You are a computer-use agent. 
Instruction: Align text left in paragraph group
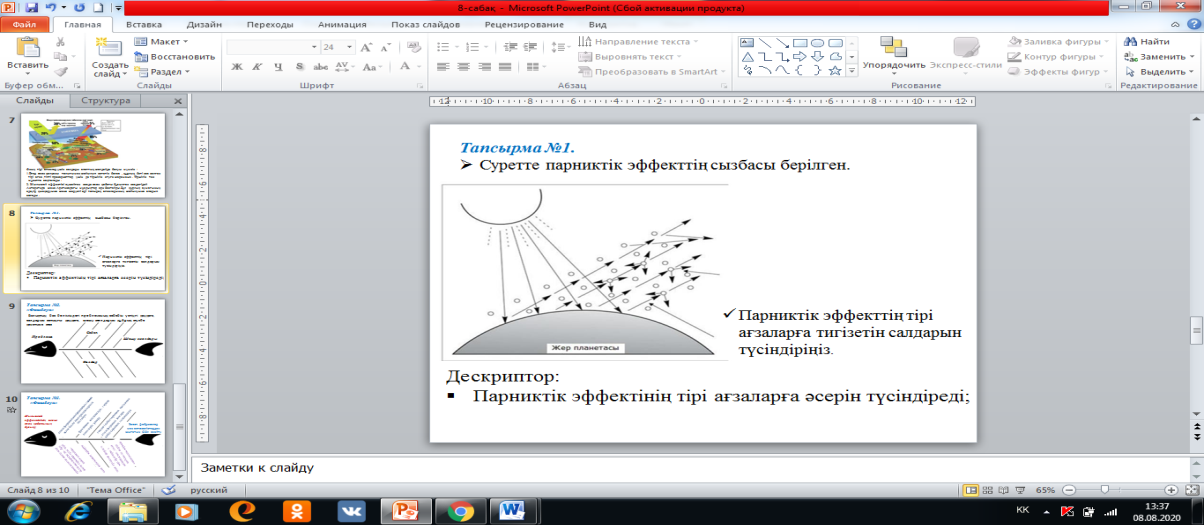pos(445,66)
